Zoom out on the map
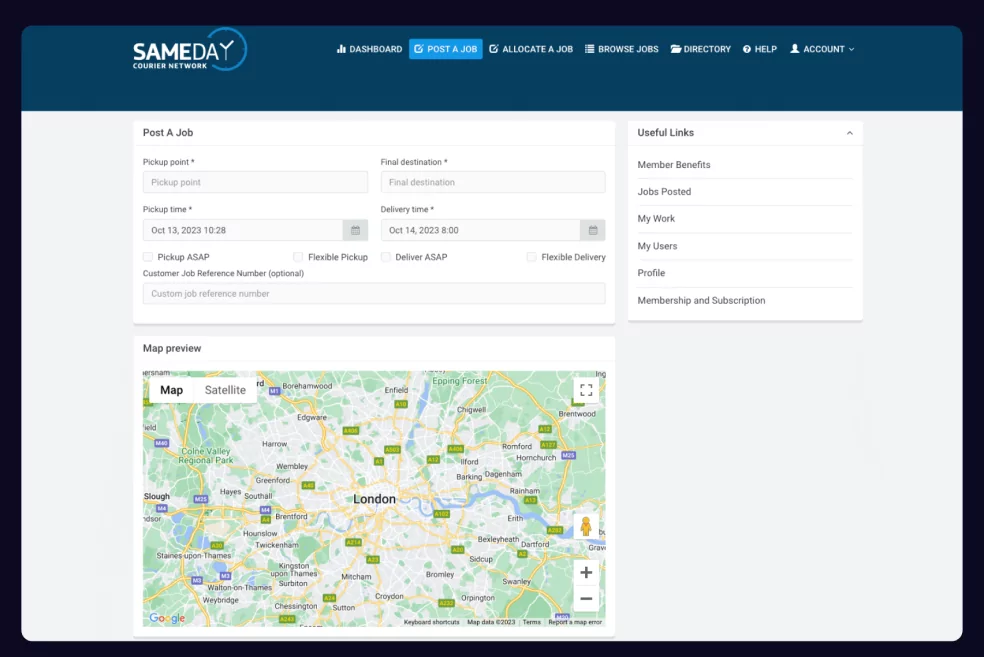984x657 pixels. click(586, 599)
